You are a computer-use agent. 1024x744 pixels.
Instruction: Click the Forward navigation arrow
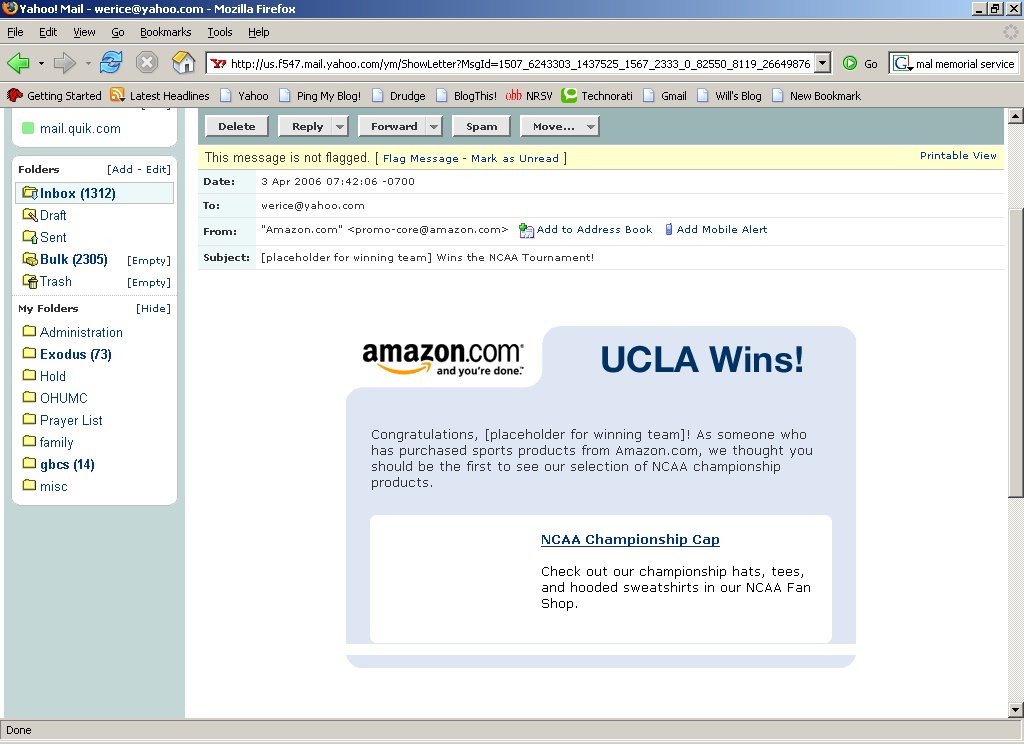64,63
